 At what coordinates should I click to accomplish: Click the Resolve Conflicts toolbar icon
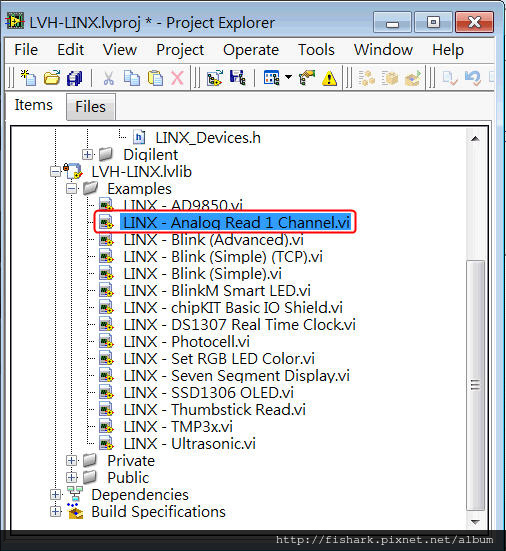point(307,78)
